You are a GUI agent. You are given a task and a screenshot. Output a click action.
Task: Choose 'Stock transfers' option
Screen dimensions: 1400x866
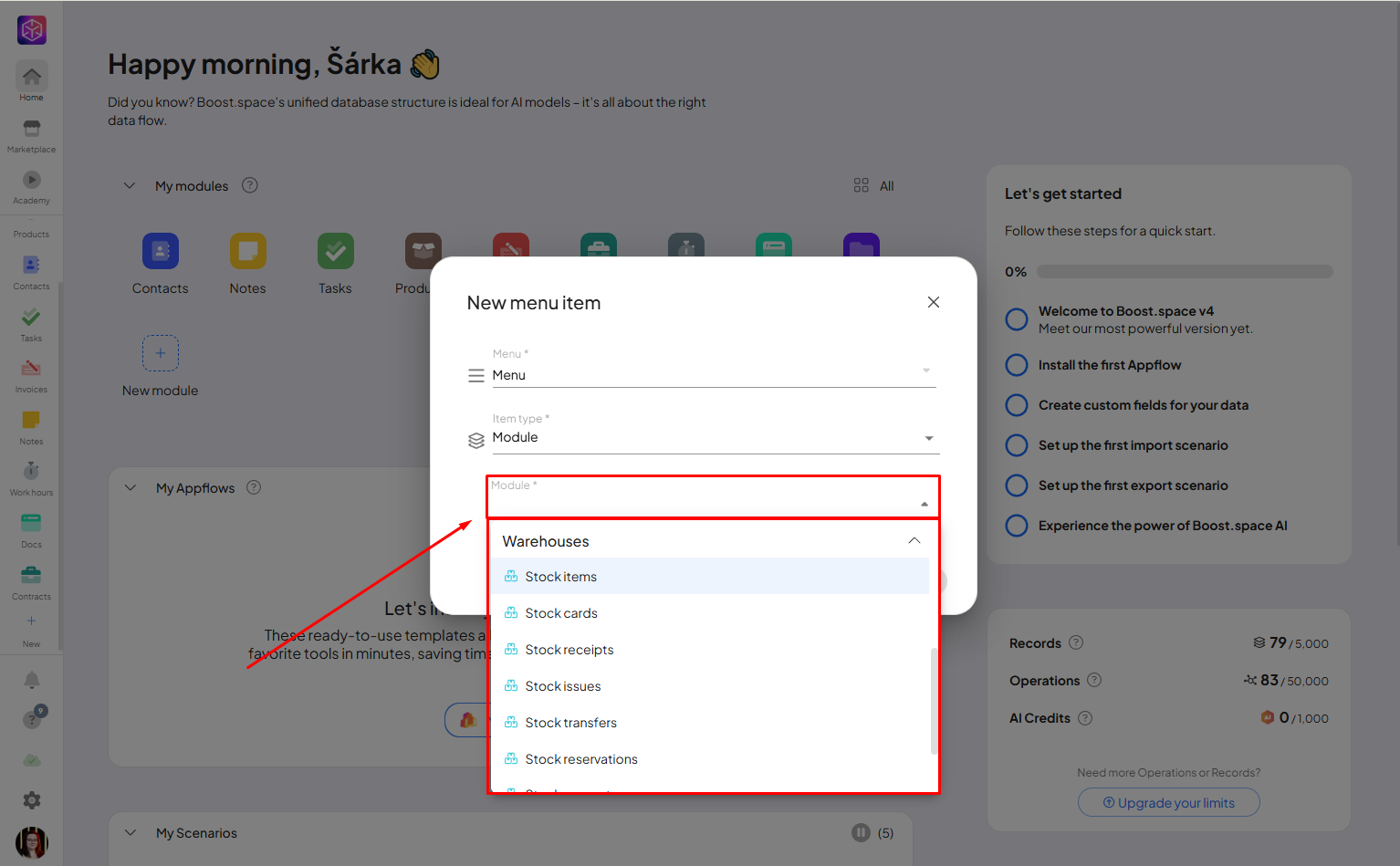point(570,723)
